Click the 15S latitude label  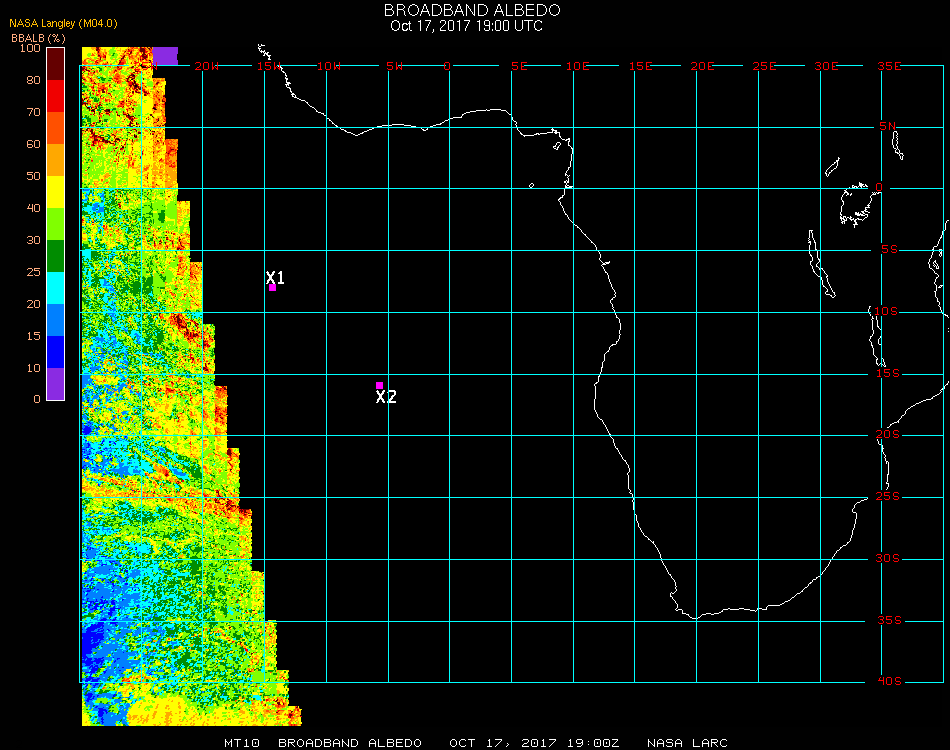888,373
